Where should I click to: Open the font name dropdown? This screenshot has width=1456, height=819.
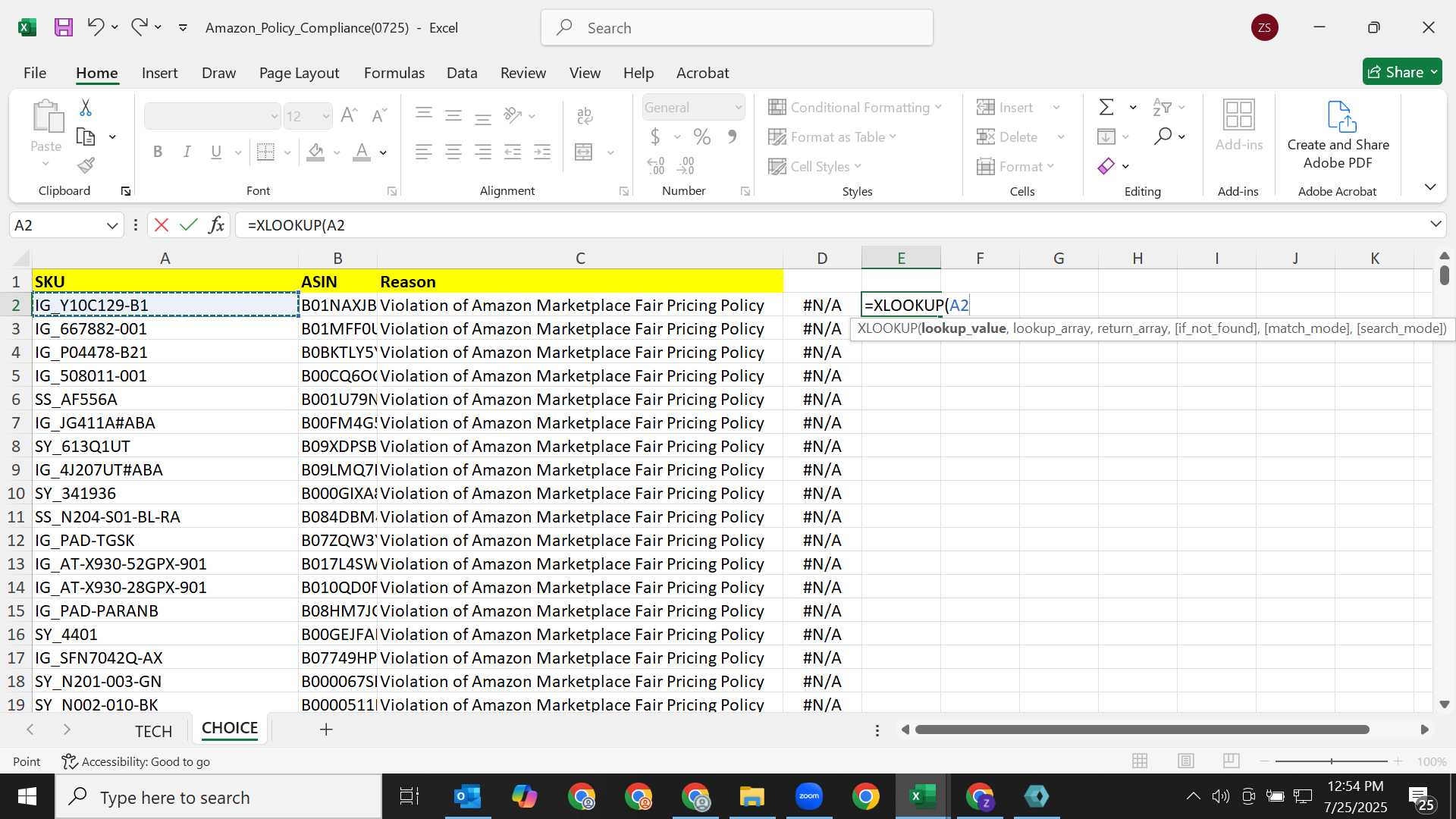[x=274, y=116]
